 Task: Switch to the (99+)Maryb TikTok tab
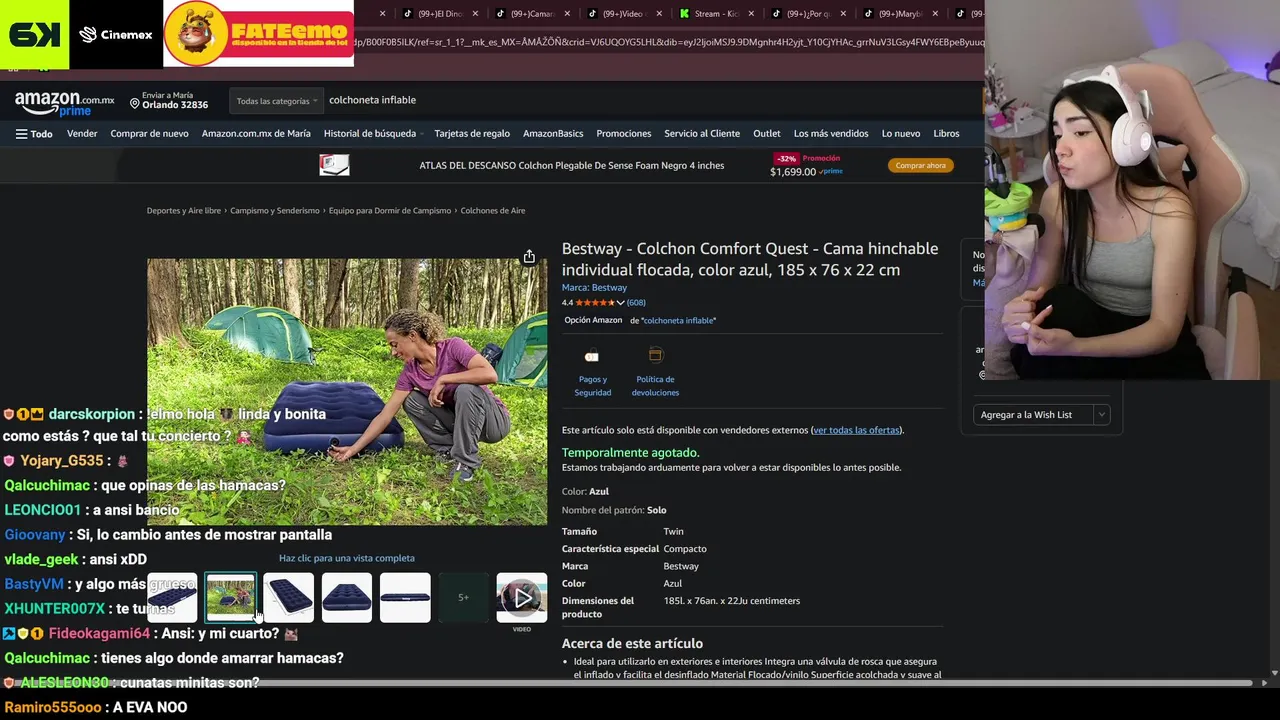click(893, 14)
